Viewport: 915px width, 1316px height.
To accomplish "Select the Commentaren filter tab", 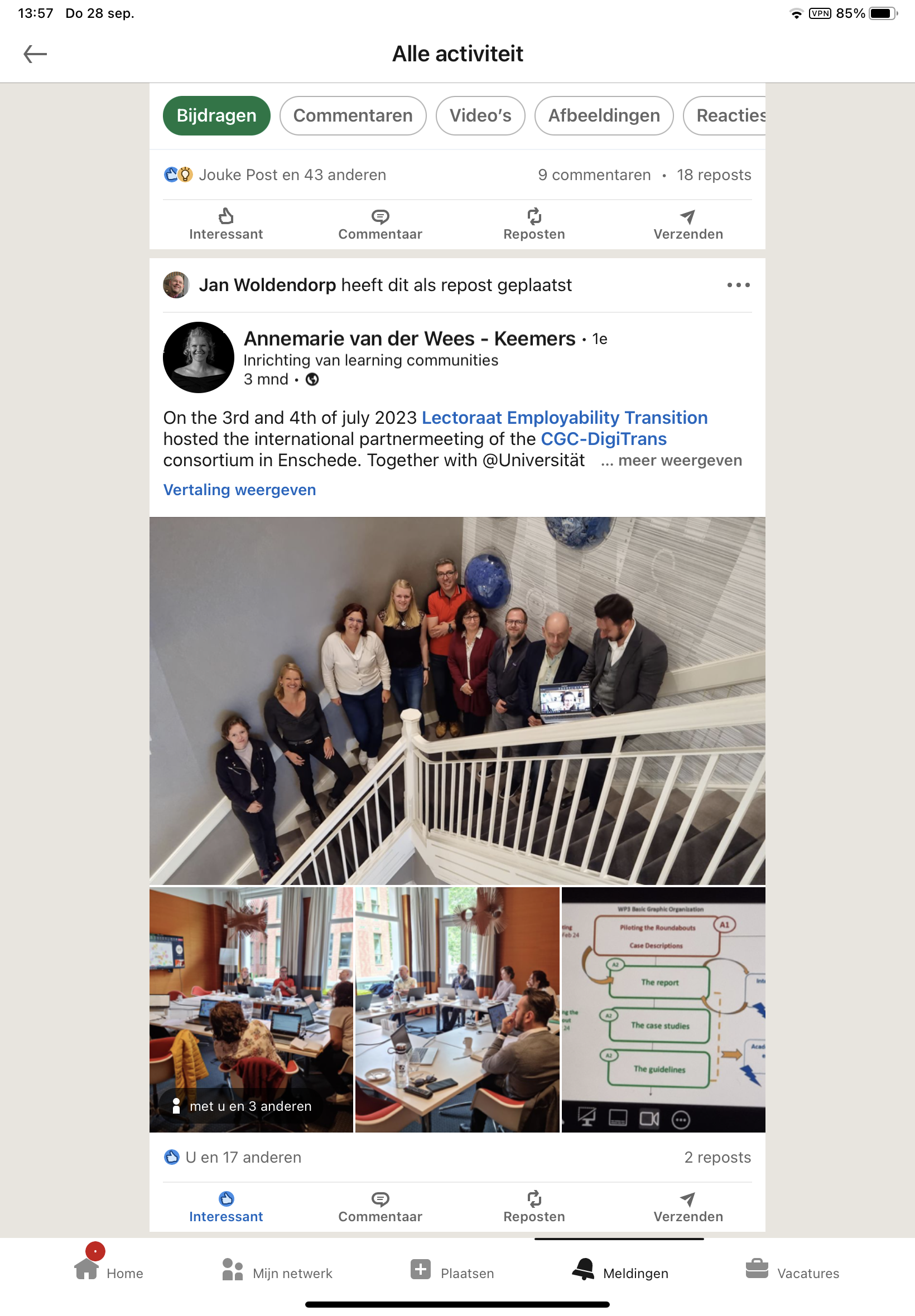I will [353, 116].
